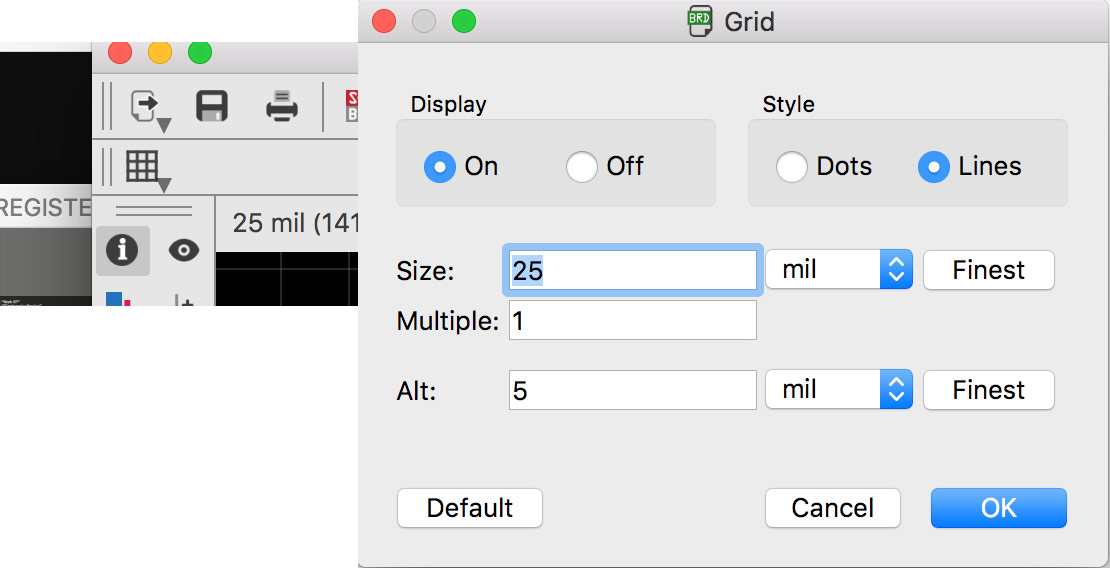Screen dimensions: 1110x568
Task: Select the On display radio button
Action: click(x=440, y=166)
